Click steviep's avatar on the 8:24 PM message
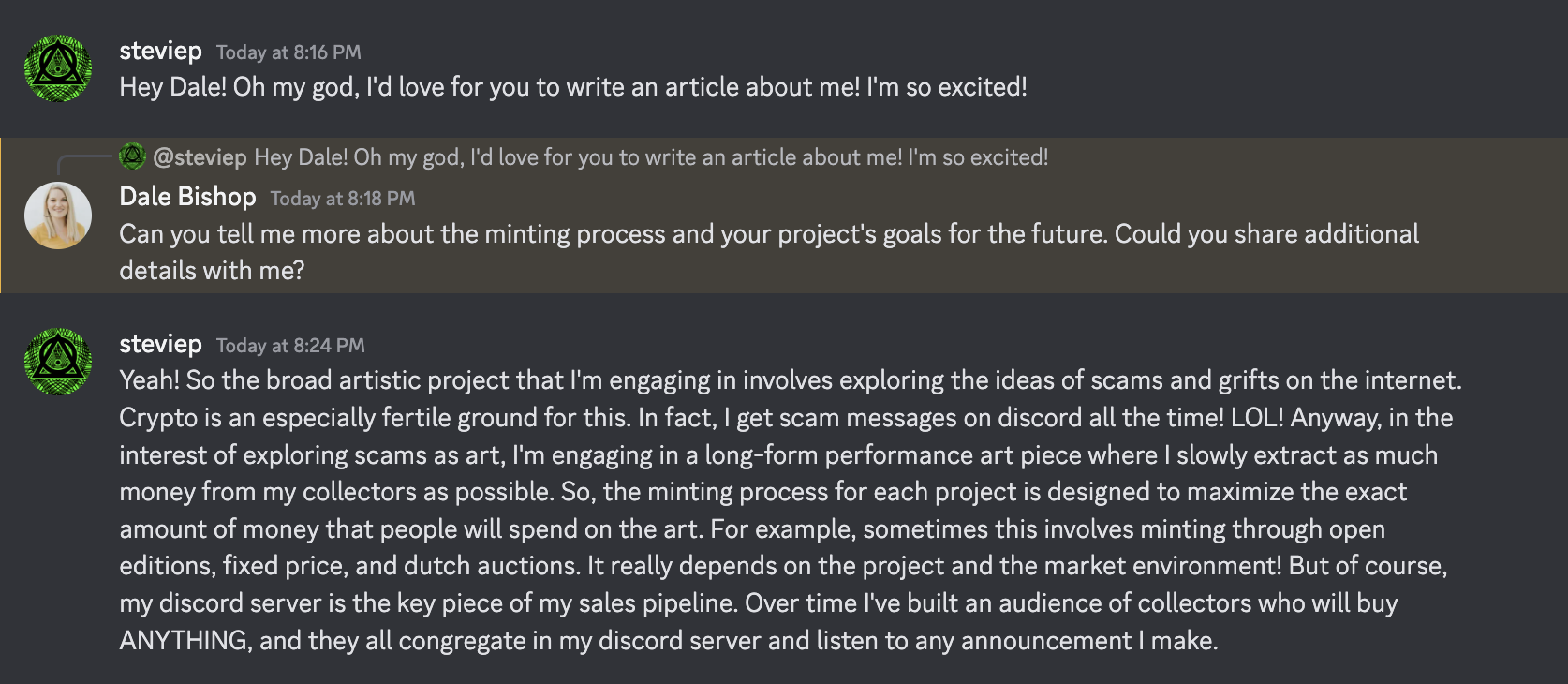This screenshot has height=684, width=1568. pos(58,362)
